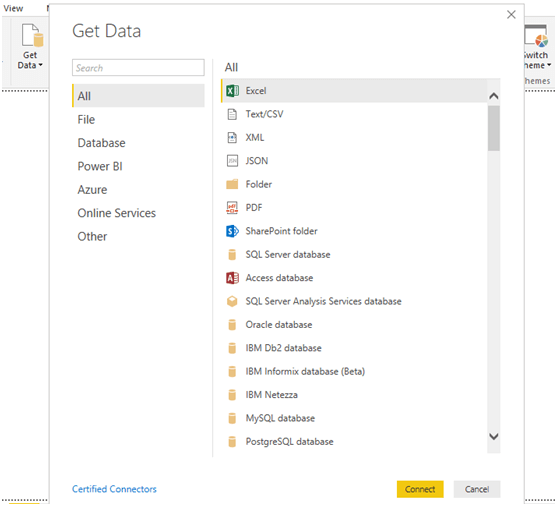This screenshot has width=557, height=506.
Task: Select the Oracle database label
Action: pos(279,325)
